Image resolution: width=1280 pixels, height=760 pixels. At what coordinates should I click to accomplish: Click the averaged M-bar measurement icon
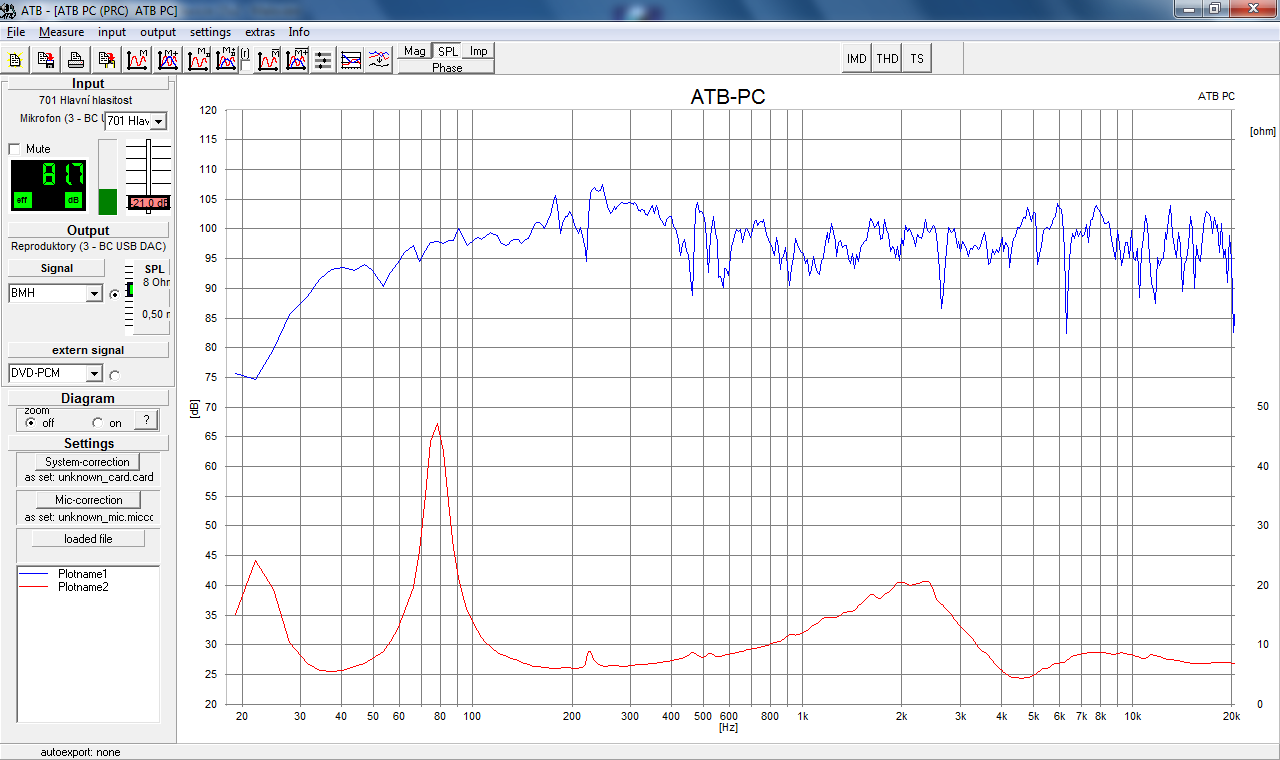268,60
